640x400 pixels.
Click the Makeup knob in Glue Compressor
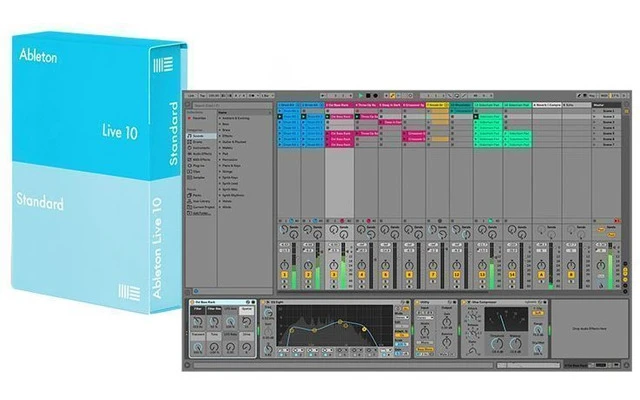point(516,344)
